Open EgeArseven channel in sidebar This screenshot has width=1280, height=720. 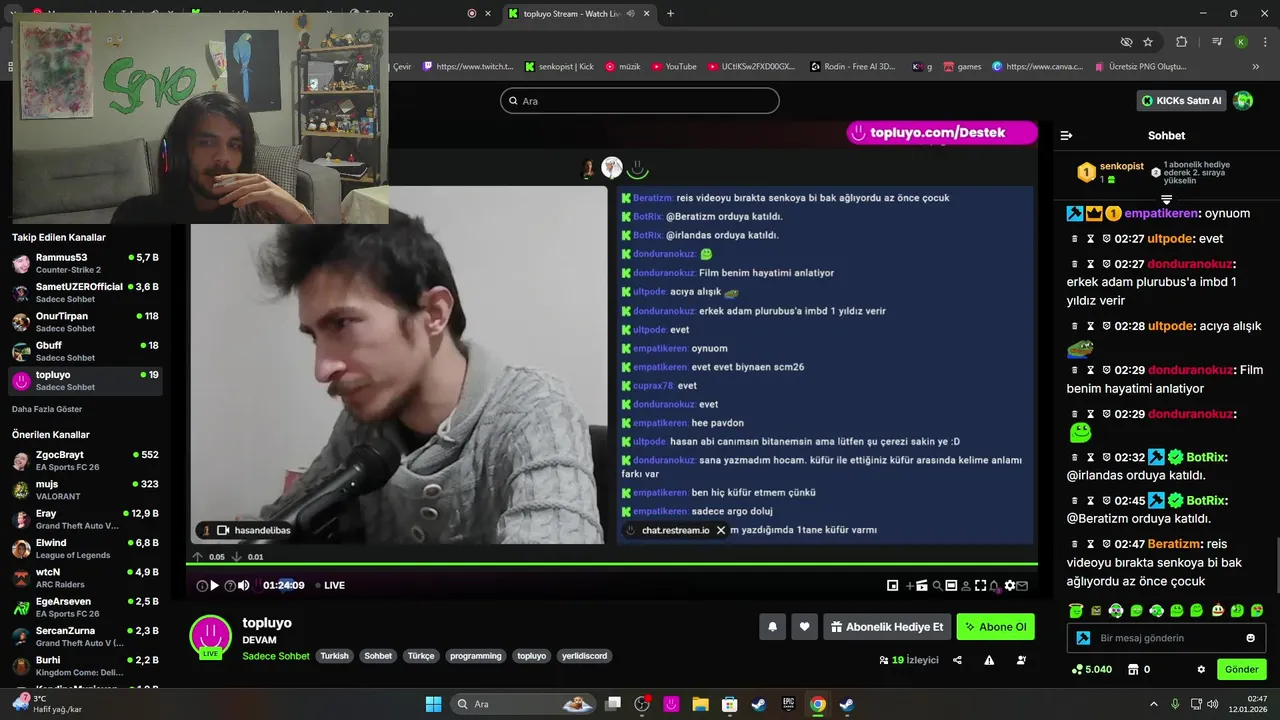point(86,607)
